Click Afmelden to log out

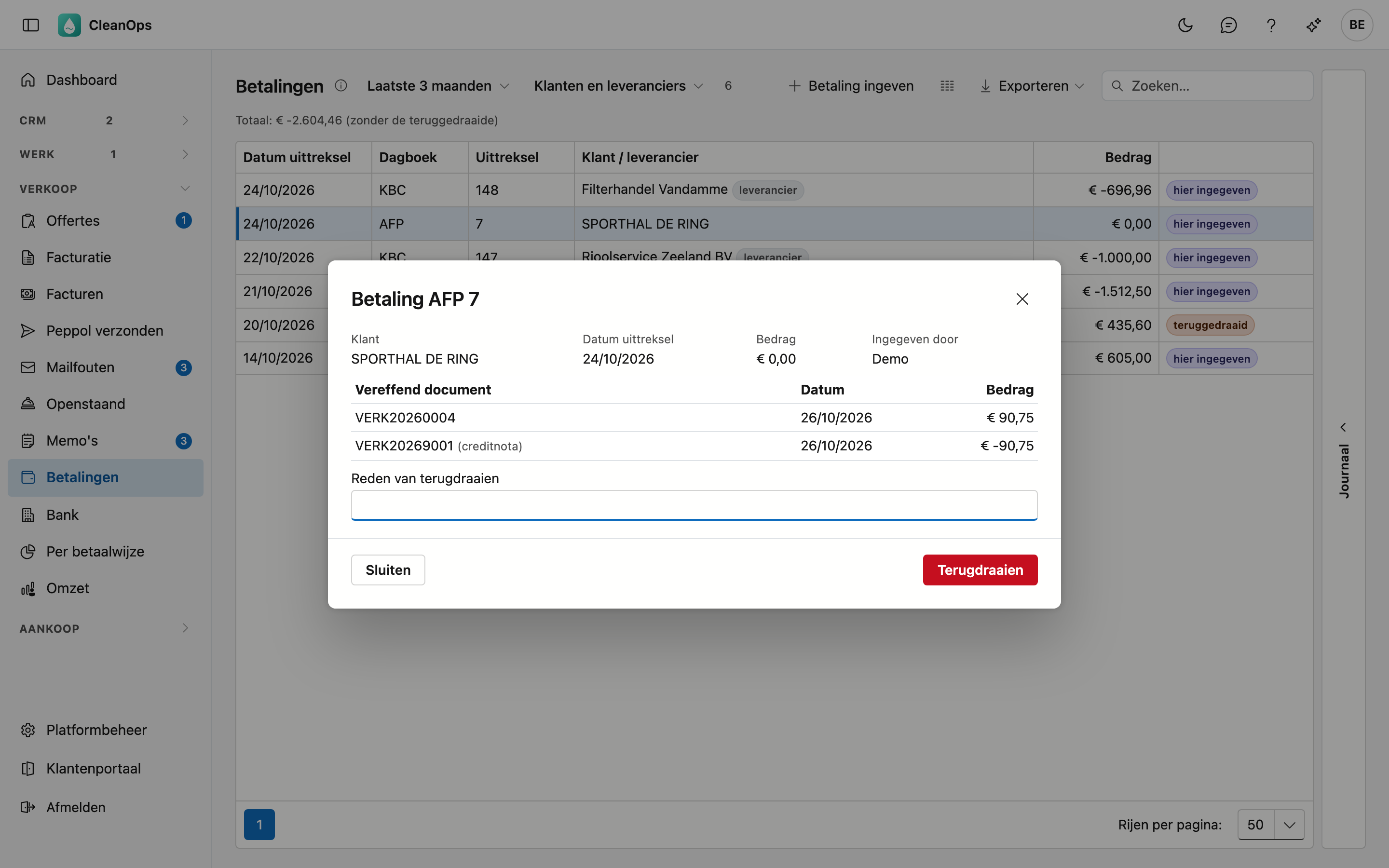[106, 807]
